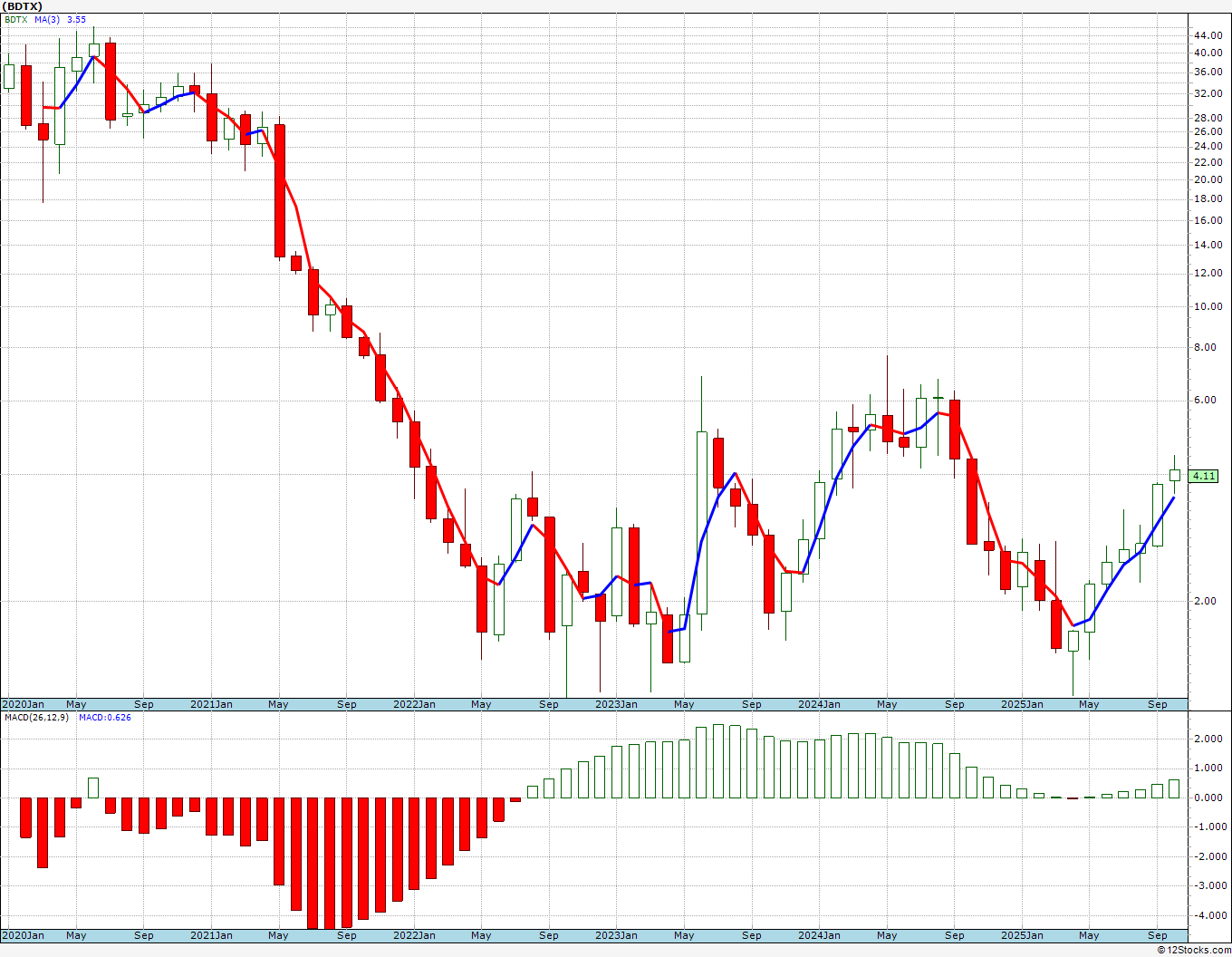Click the MACD:0.626 value readout
Viewport: 1232px width, 957px height.
tap(105, 718)
